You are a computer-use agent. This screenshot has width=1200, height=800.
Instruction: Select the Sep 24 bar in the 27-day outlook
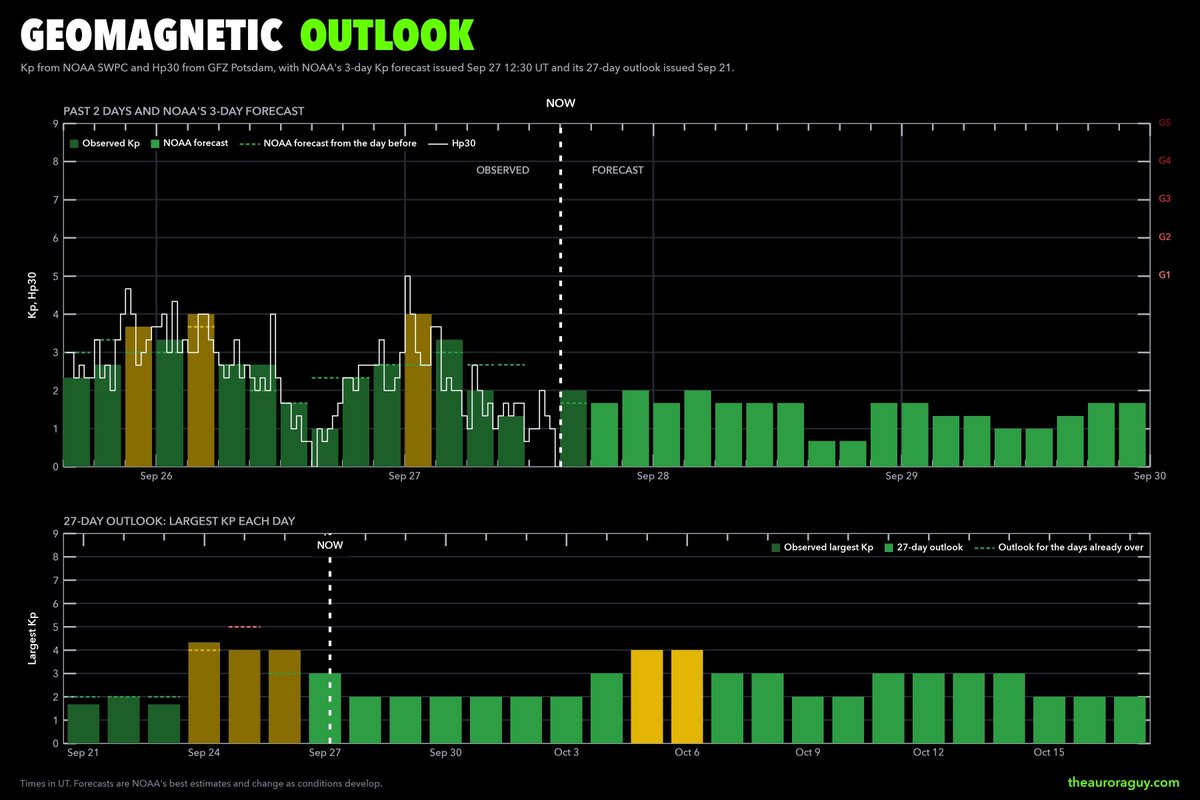point(204,692)
